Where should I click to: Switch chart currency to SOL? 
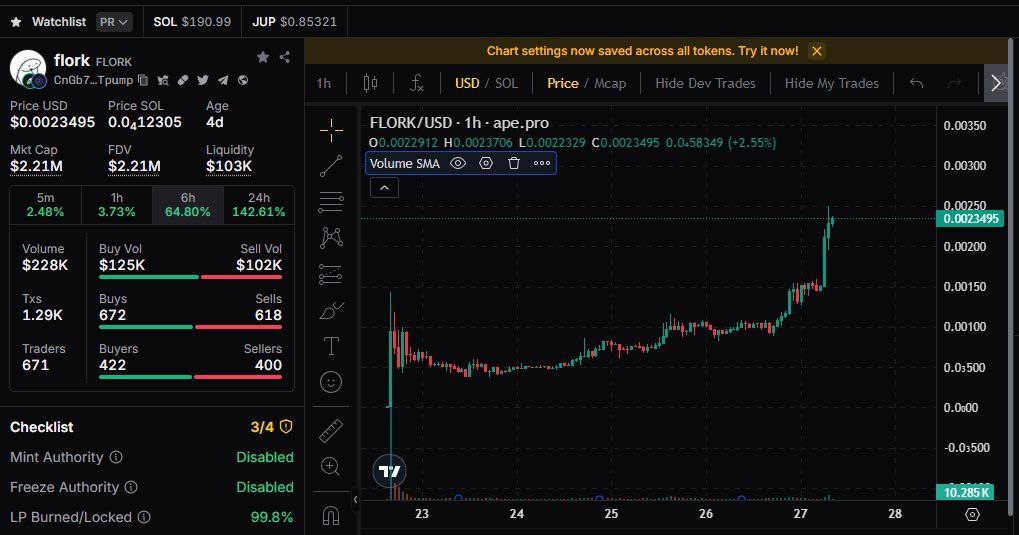[x=507, y=83]
